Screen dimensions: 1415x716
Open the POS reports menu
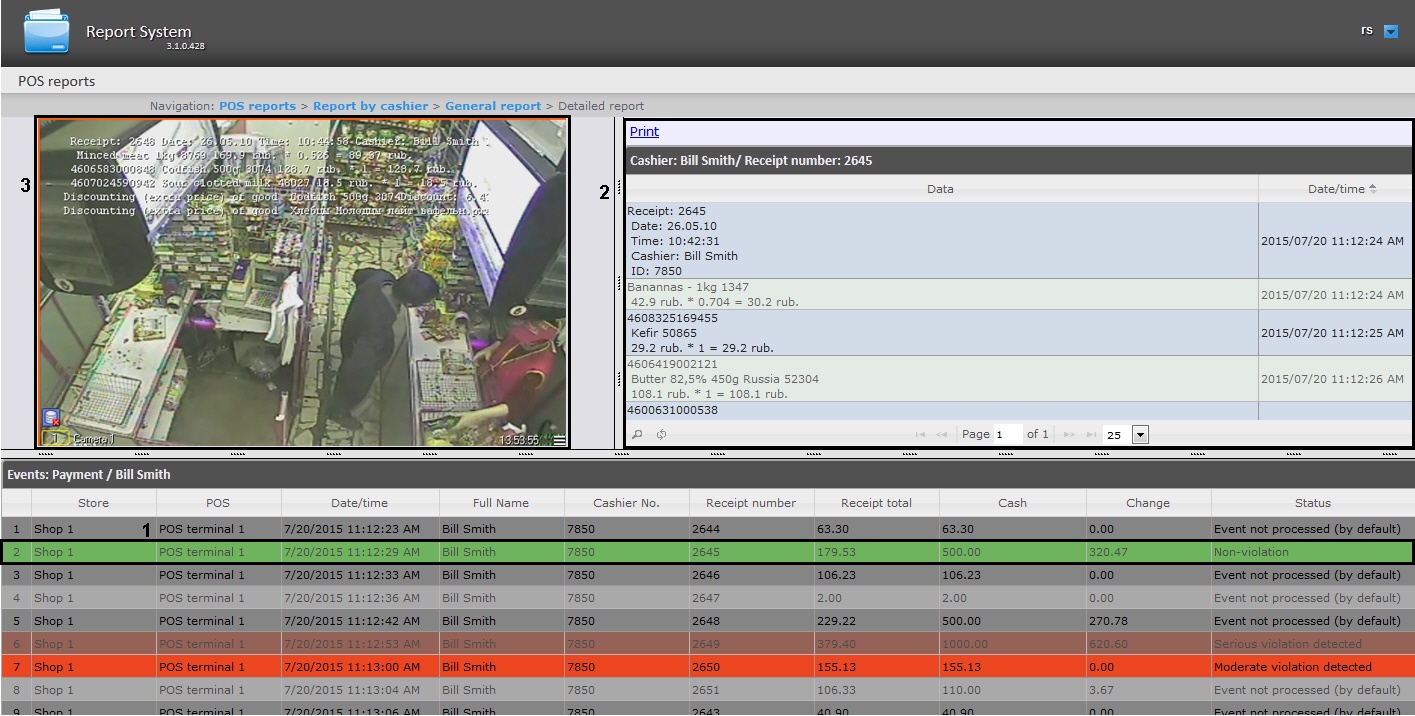56,81
